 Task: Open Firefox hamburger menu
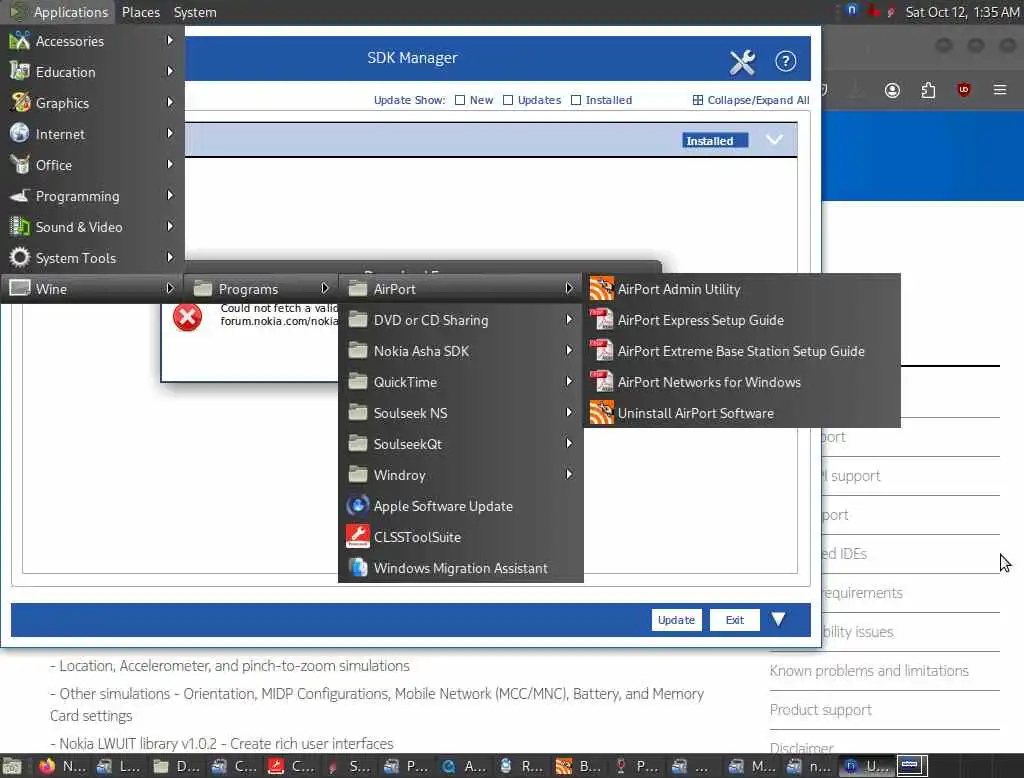[x=1000, y=89]
